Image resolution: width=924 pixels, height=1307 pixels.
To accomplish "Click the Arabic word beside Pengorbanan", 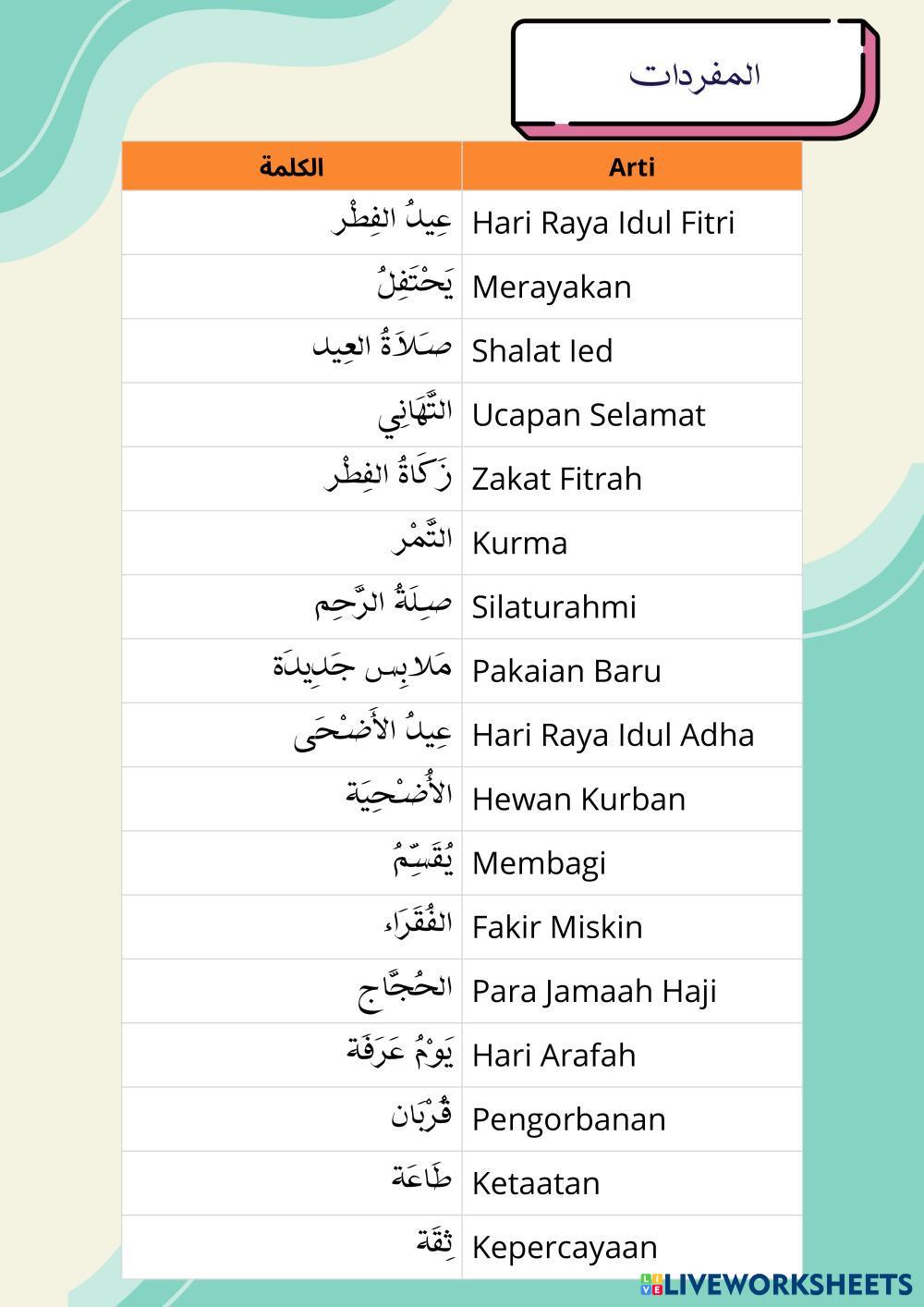I will pyautogui.click(x=421, y=1117).
